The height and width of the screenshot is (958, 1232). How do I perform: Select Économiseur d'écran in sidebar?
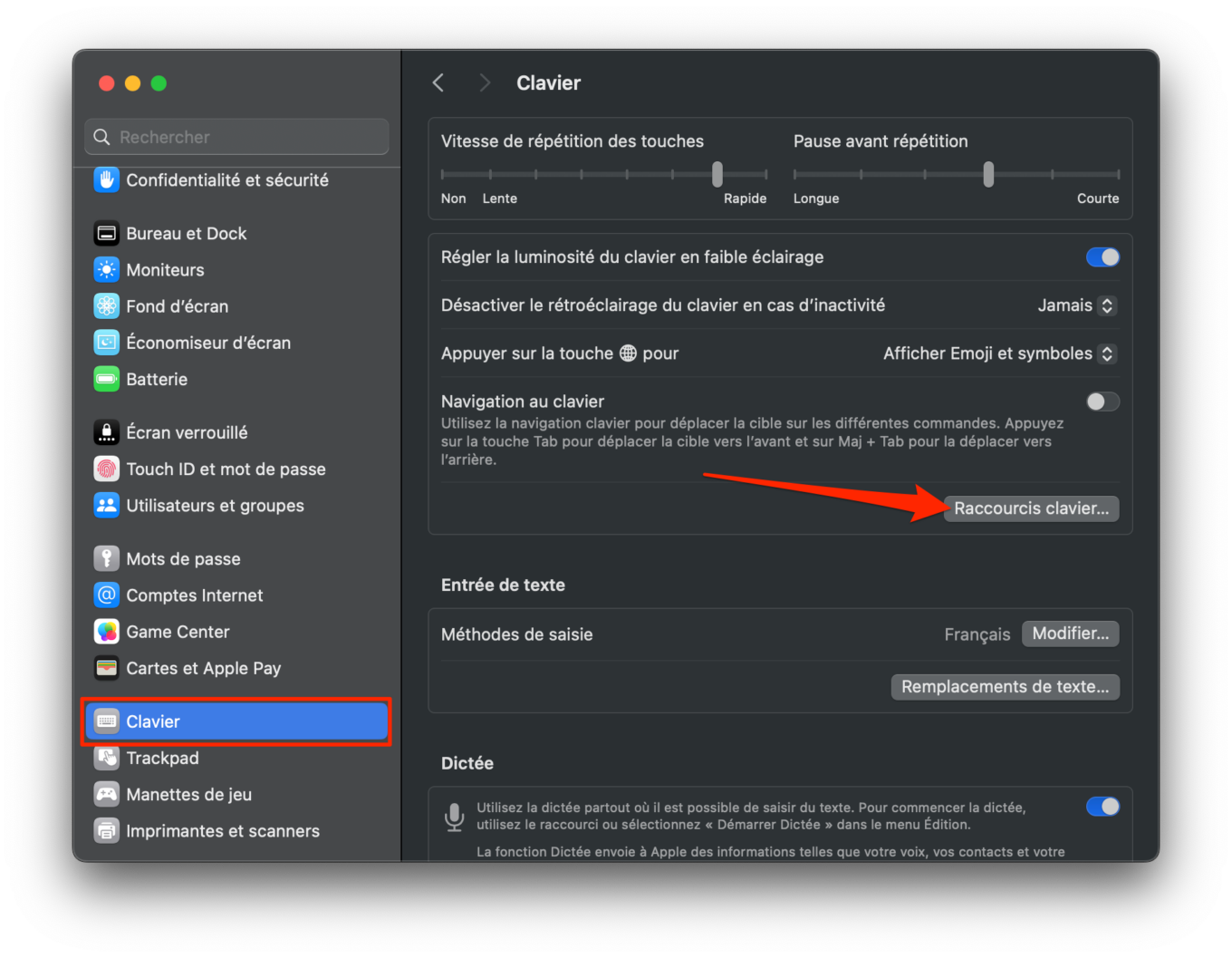pyautogui.click(x=236, y=343)
